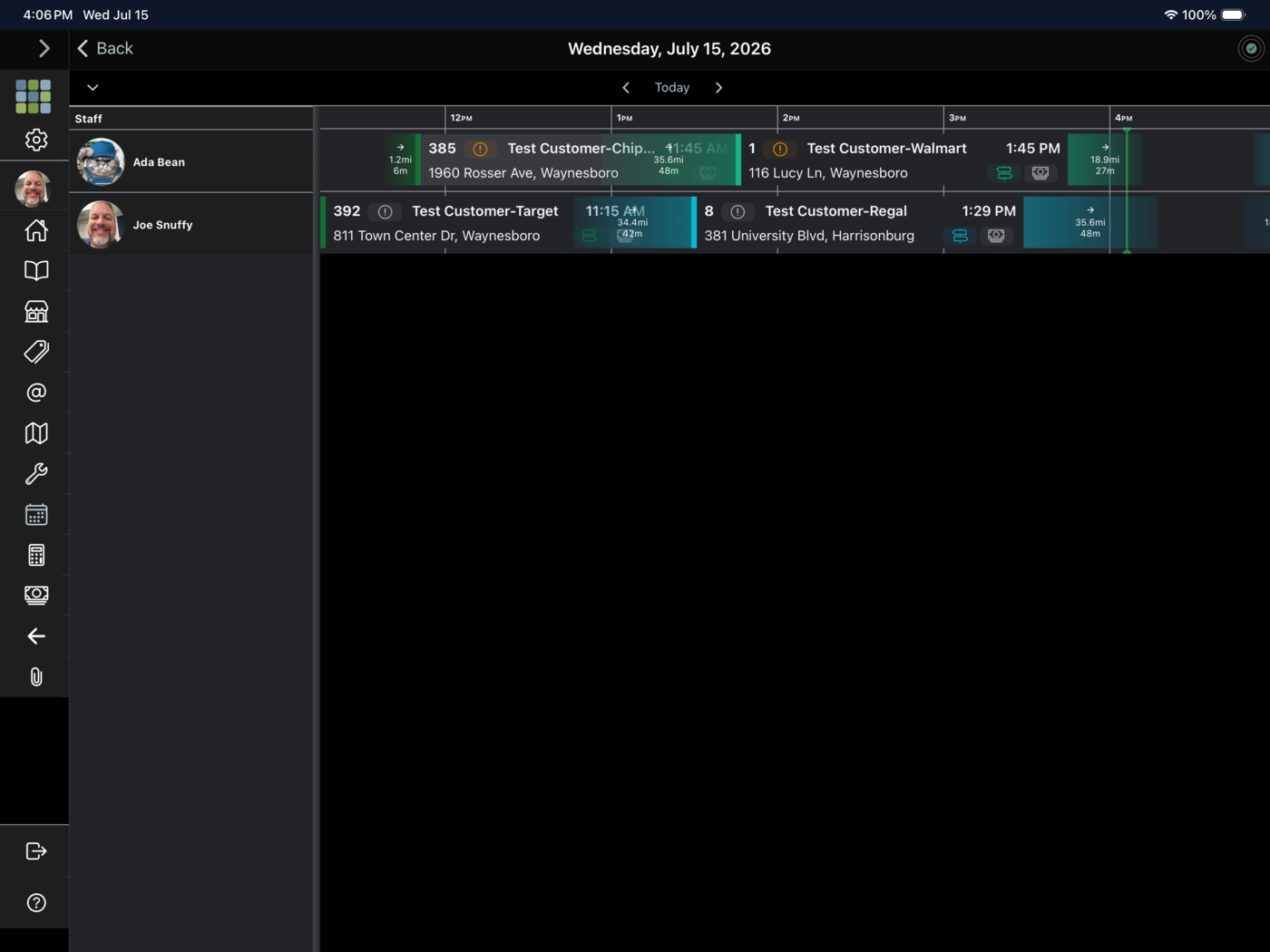Click the left arrow icon in sidebar
Image resolution: width=1270 pixels, height=952 pixels.
[36, 636]
